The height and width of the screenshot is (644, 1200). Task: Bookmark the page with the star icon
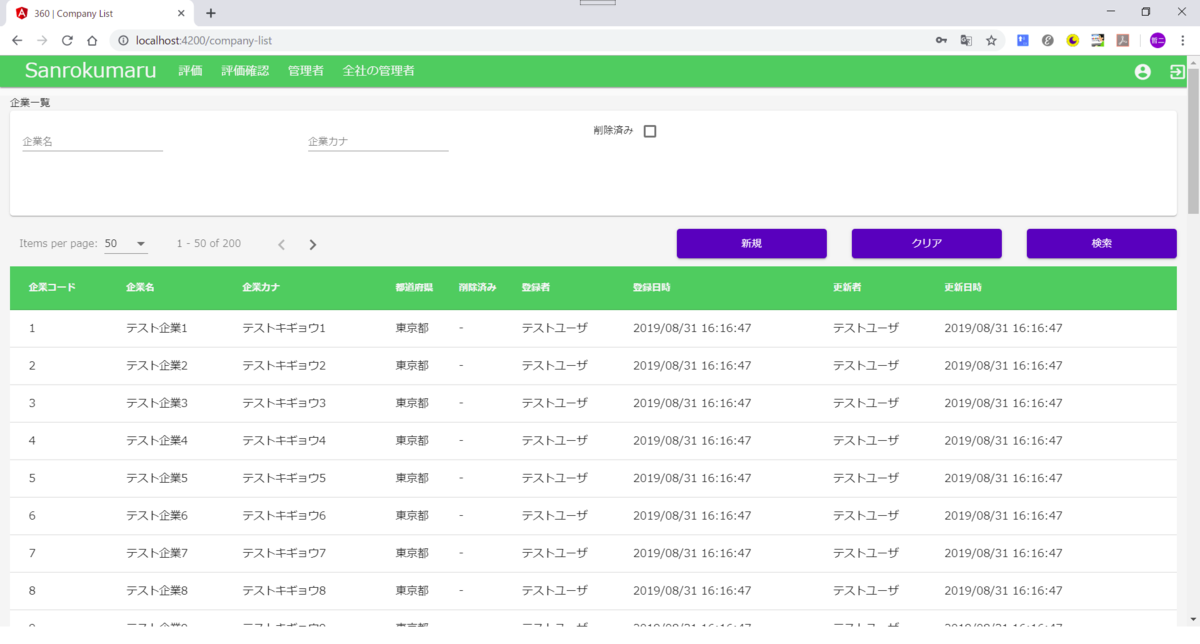point(990,39)
